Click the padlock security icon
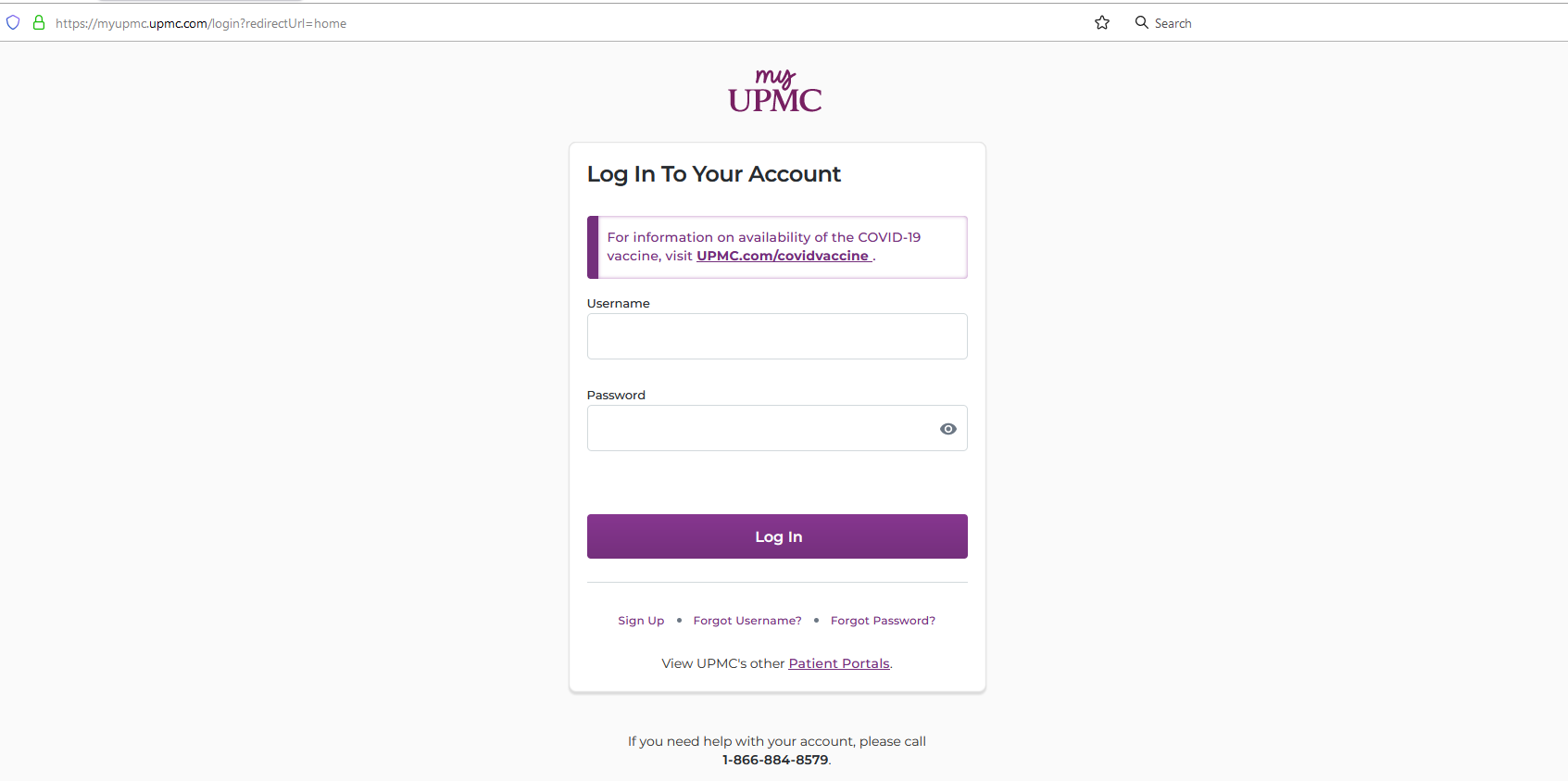 (38, 22)
